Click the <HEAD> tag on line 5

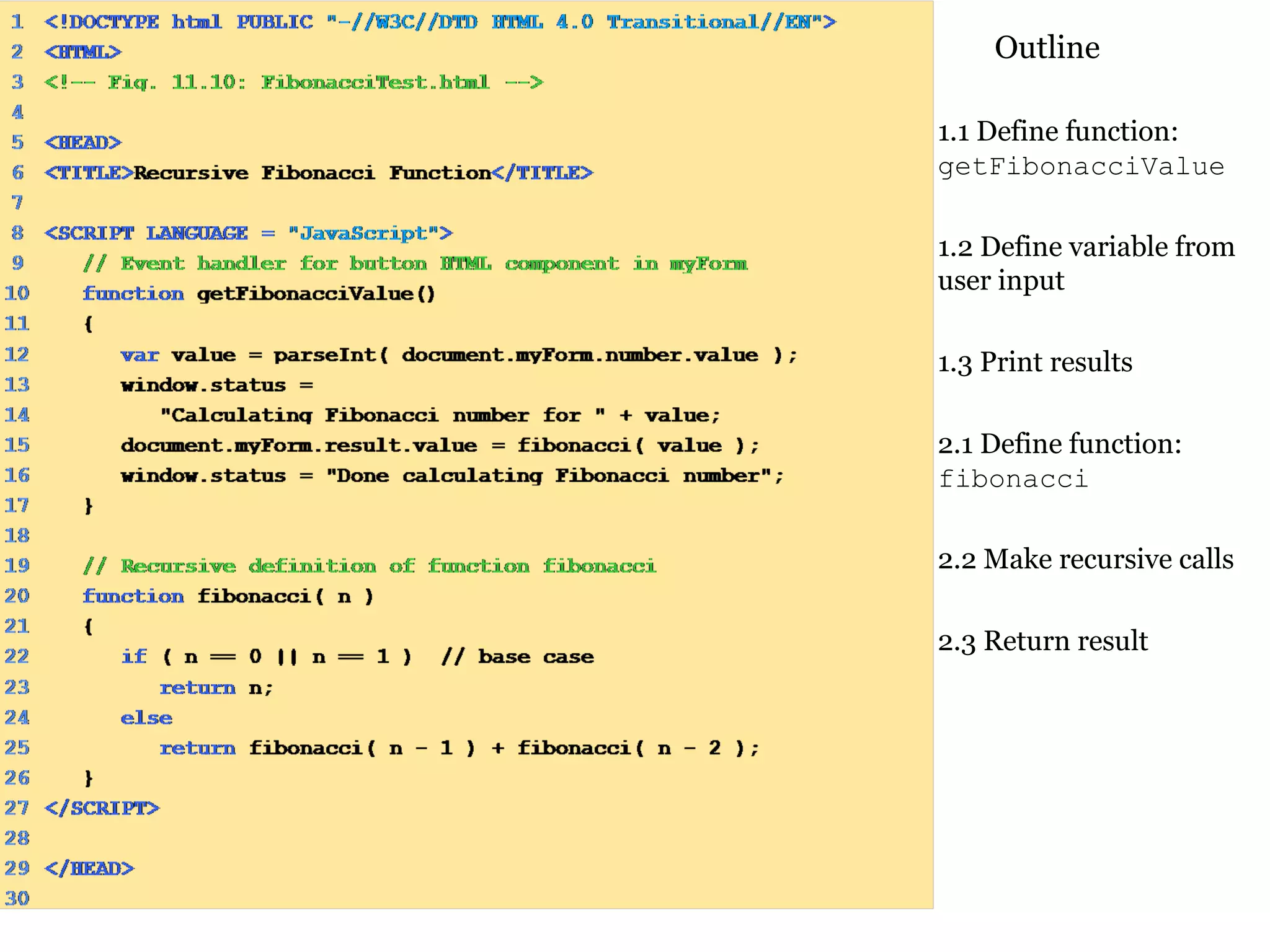[83, 143]
